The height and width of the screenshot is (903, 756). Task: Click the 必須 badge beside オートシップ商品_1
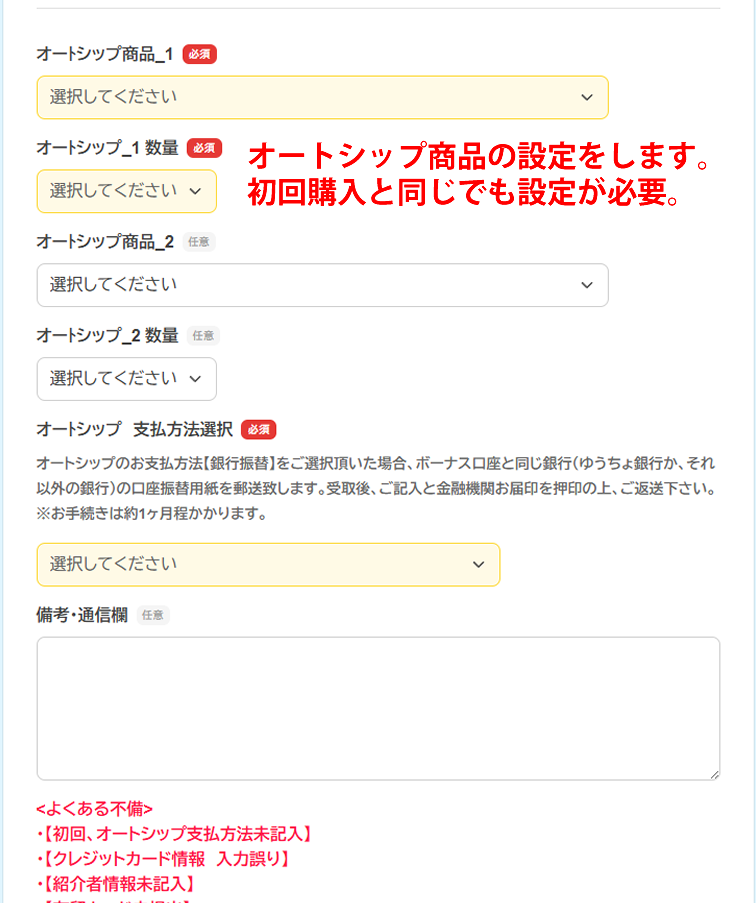(x=200, y=54)
